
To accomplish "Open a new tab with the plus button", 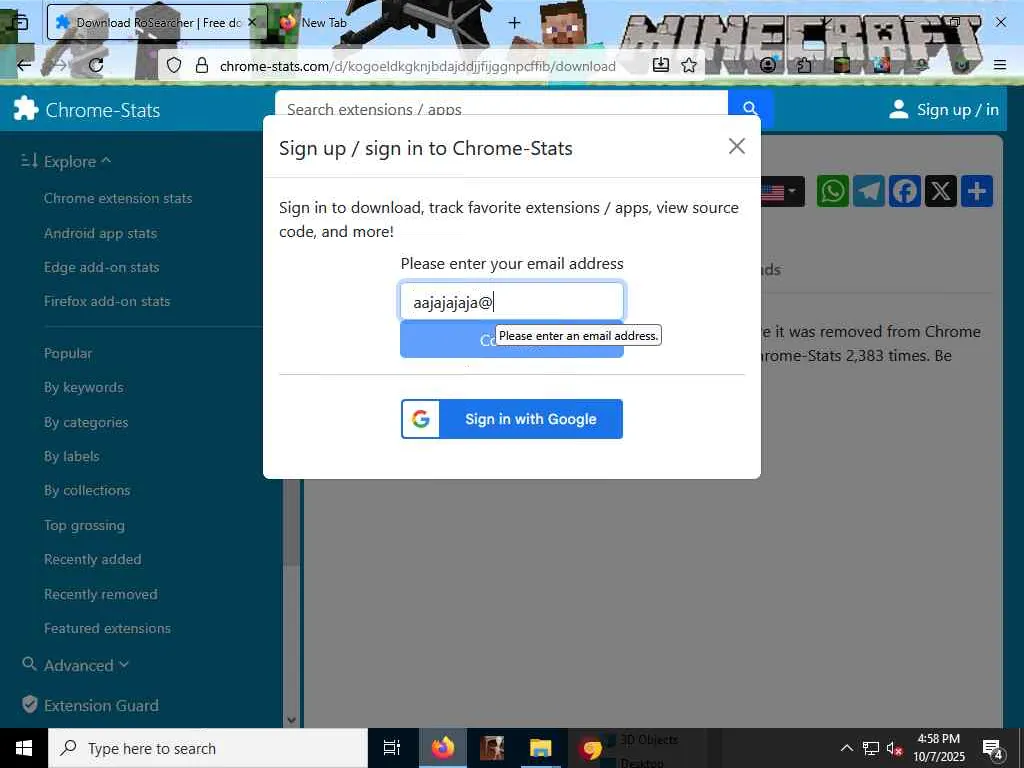I will tap(515, 23).
